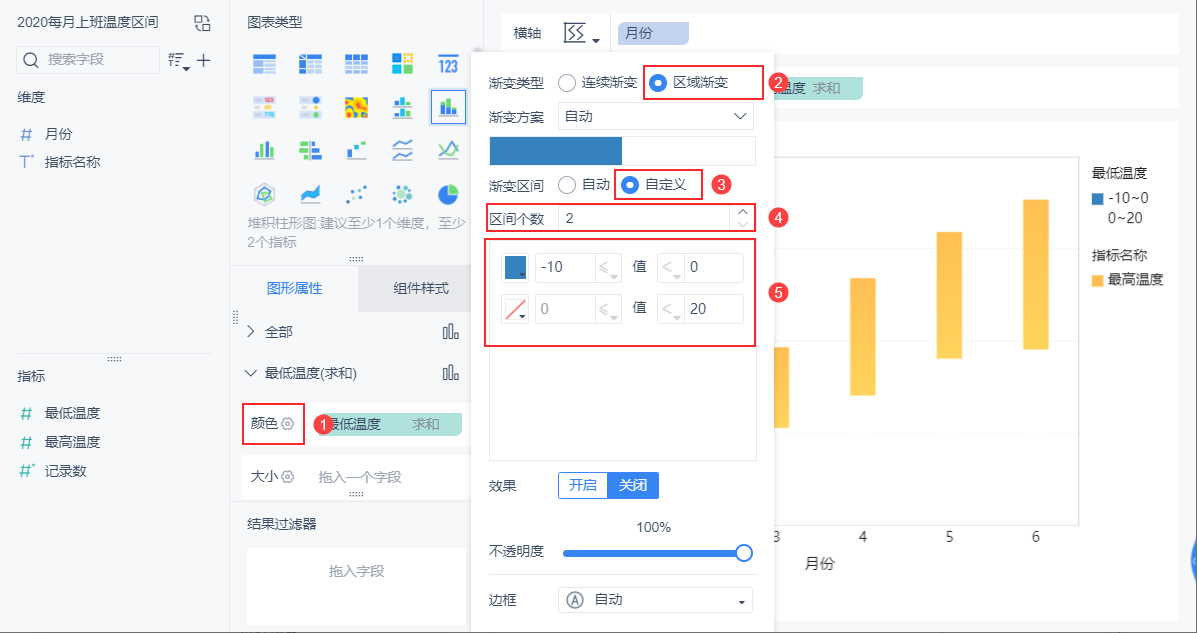Collapse the 最低温度(求和) properties section
The width and height of the screenshot is (1197, 633).
pos(250,373)
